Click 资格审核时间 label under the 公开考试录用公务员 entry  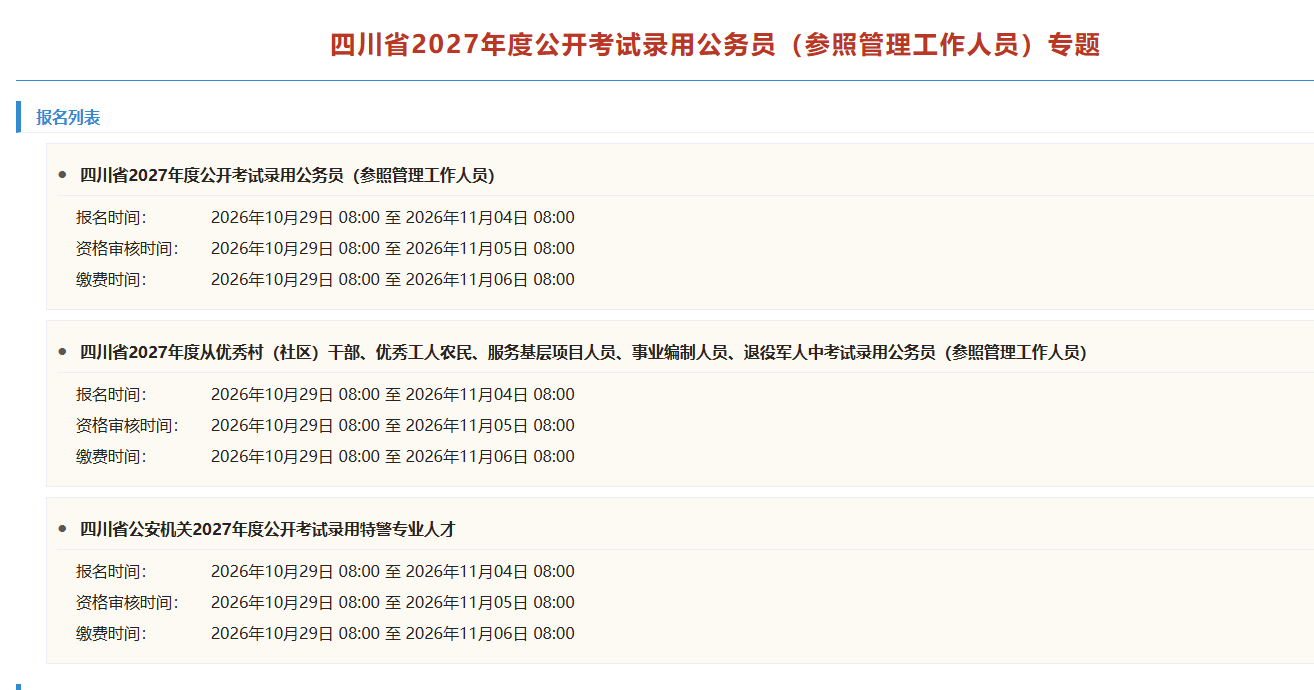pos(127,249)
